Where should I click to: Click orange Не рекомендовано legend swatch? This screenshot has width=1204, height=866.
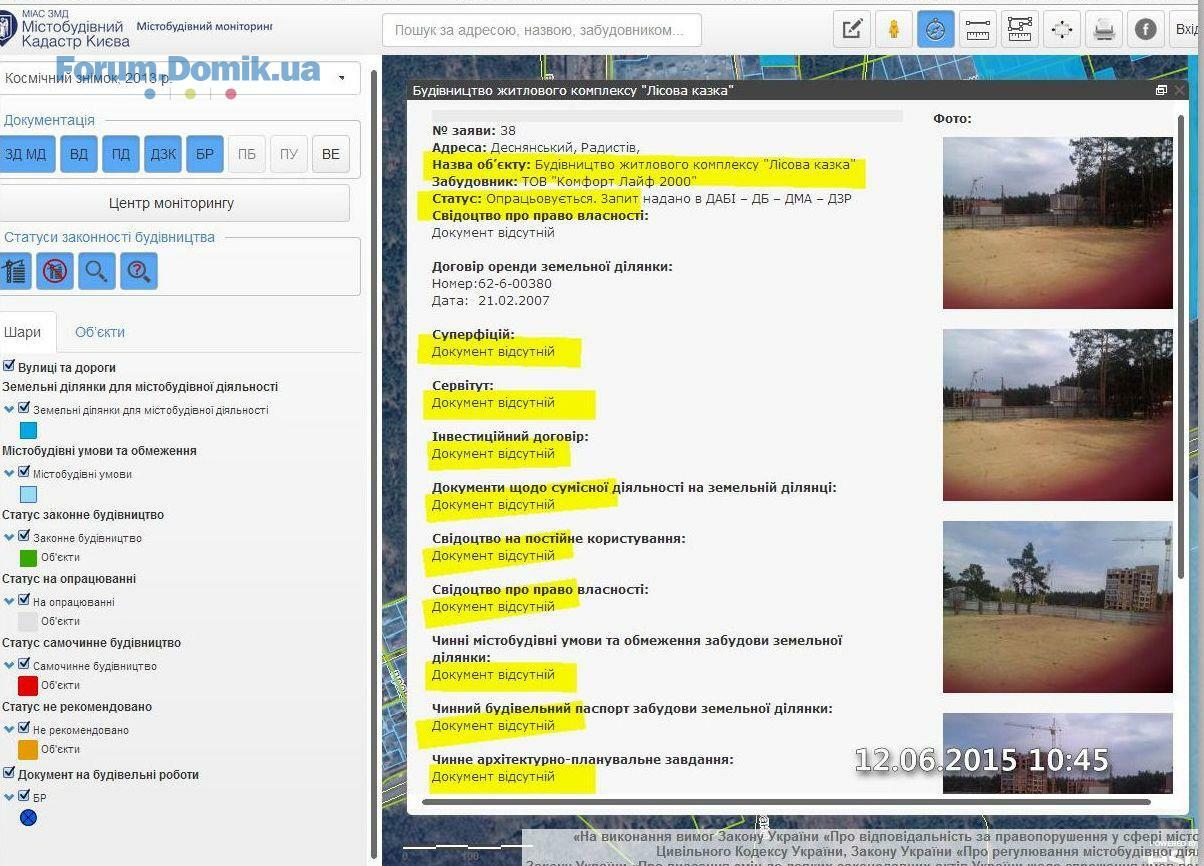pos(29,750)
